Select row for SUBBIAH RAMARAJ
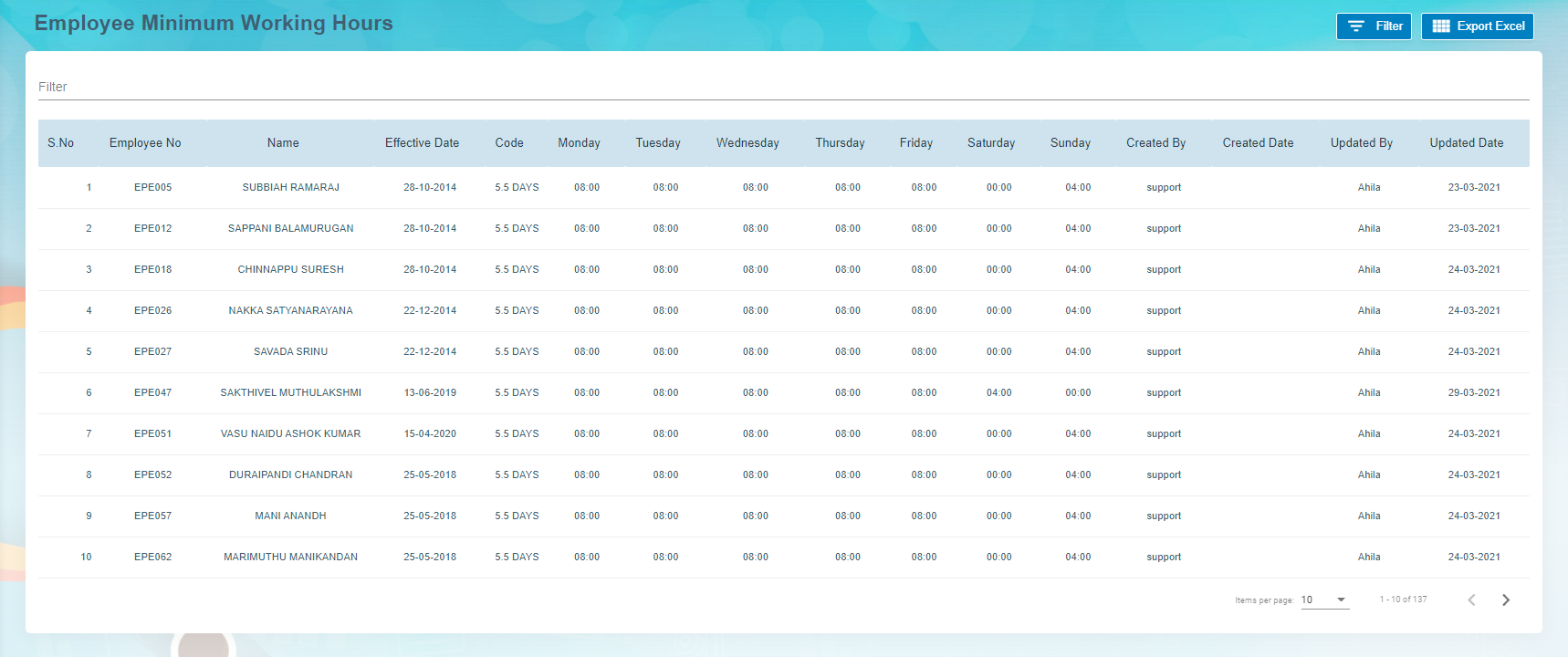 [x=290, y=187]
